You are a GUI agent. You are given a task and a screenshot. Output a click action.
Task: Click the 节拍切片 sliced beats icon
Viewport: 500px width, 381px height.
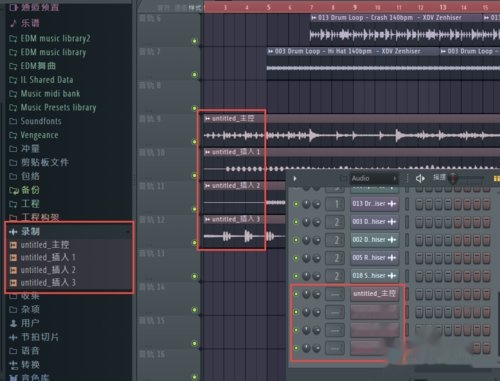[x=13, y=337]
